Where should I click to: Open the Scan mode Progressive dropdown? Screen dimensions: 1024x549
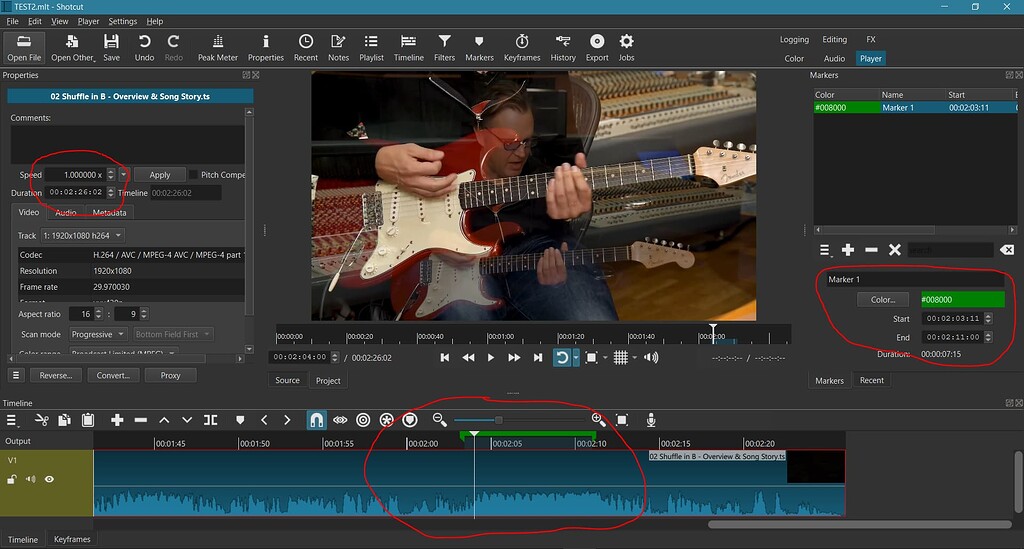(x=98, y=334)
